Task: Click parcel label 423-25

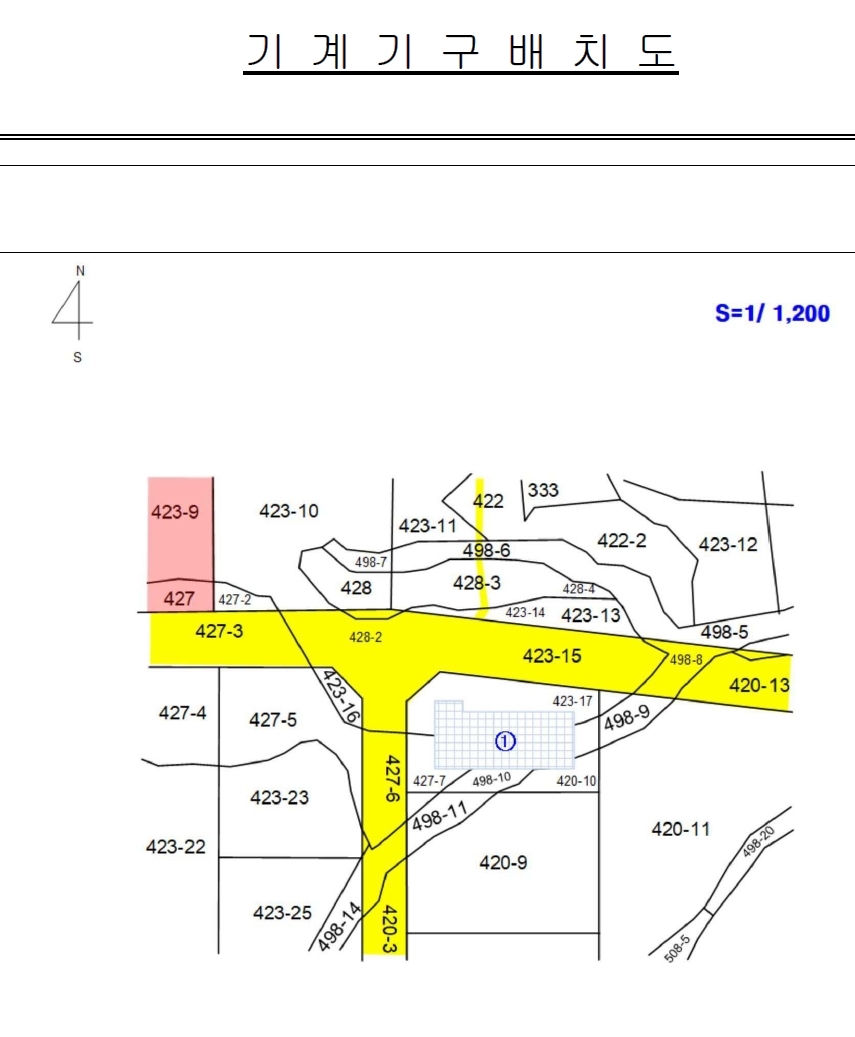Action: coord(282,913)
